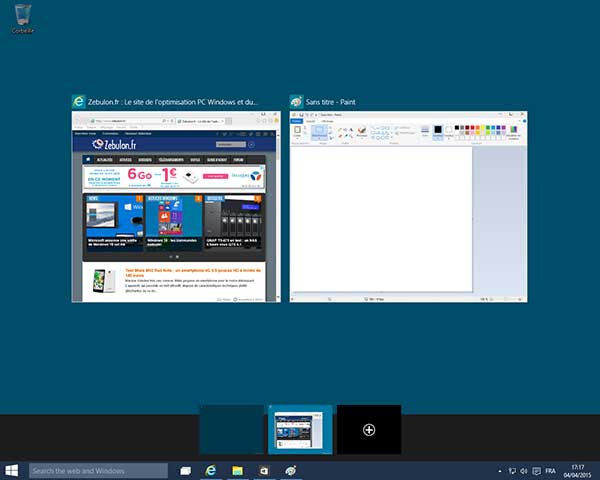Image resolution: width=600 pixels, height=480 pixels.
Task: Open Paint from the taskbar
Action: pos(291,471)
